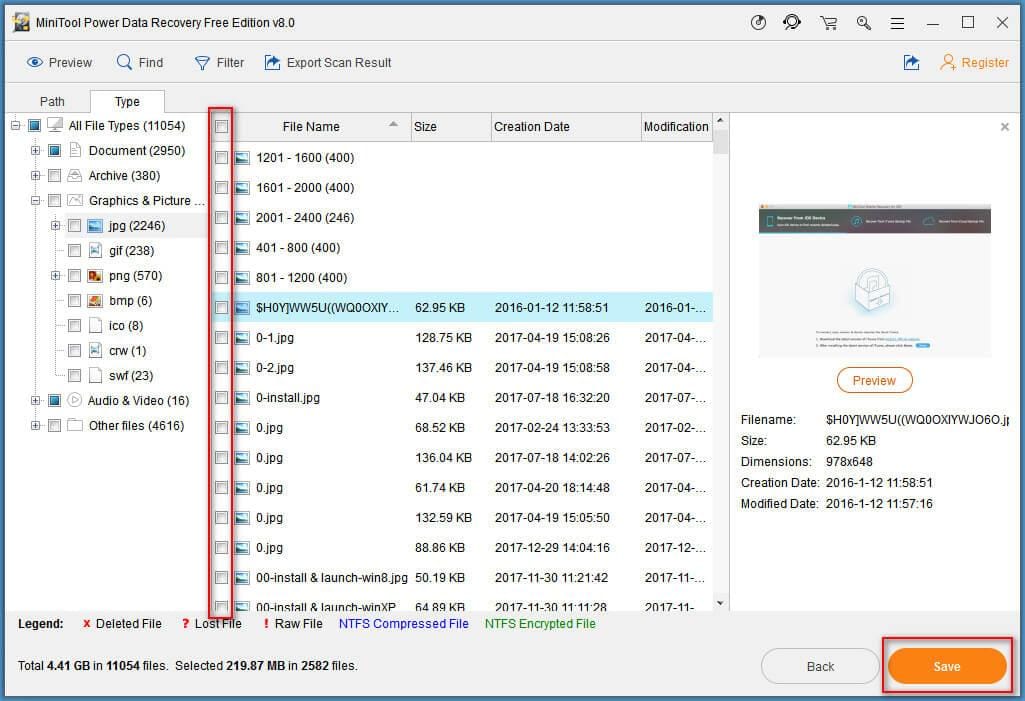This screenshot has width=1025, height=701.
Task: Click the All File Types computer icon
Action: click(x=55, y=125)
